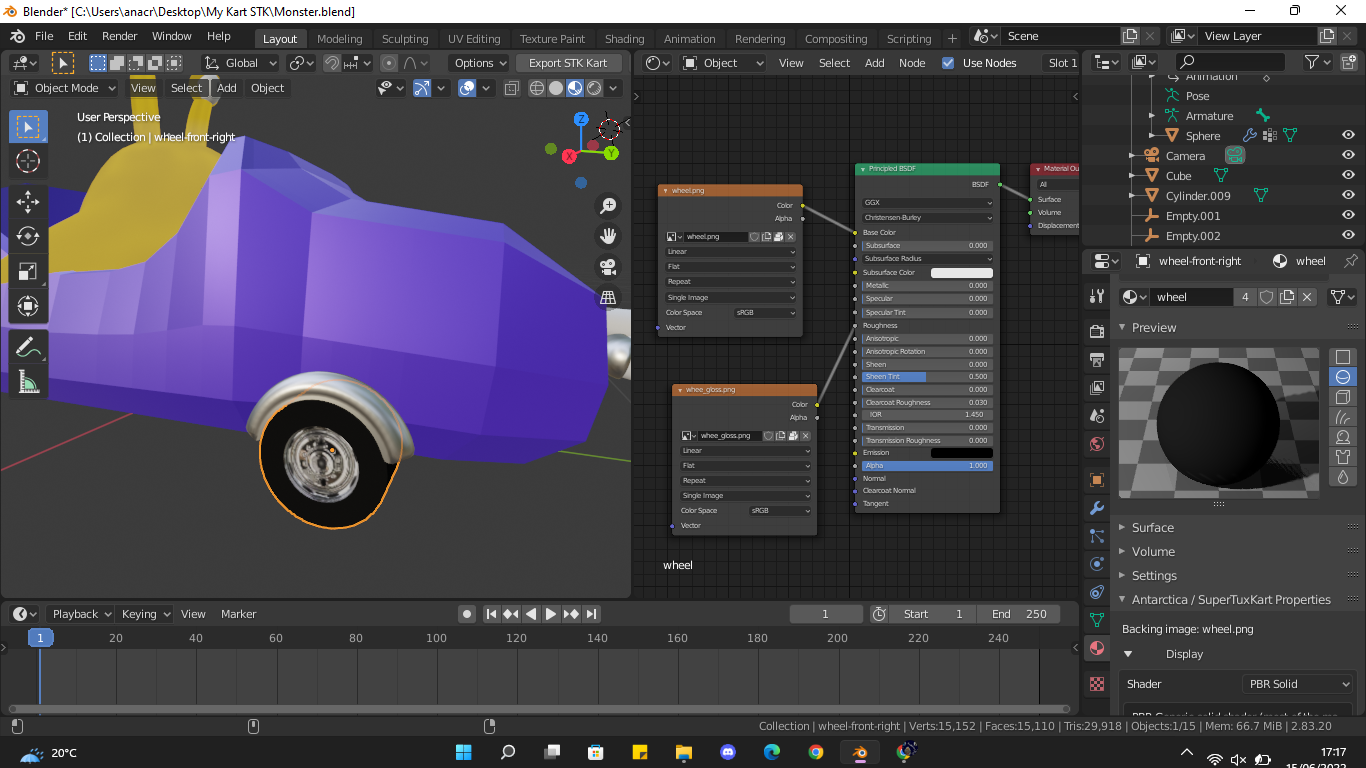The image size is (1366, 768).
Task: Activate the Annotate pencil tool
Action: click(x=28, y=347)
